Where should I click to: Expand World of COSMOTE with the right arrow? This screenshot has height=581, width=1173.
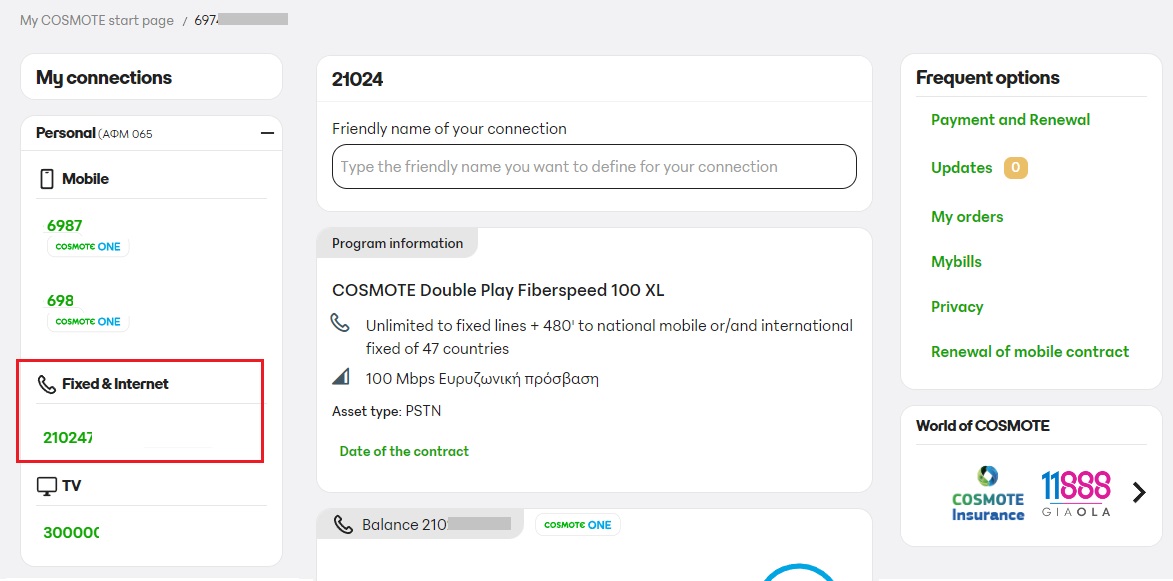pyautogui.click(x=1139, y=492)
